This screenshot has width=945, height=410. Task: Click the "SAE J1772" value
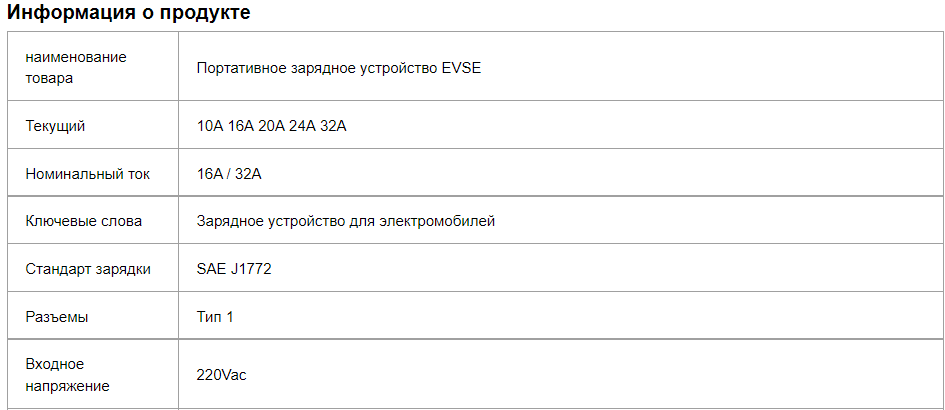(234, 269)
